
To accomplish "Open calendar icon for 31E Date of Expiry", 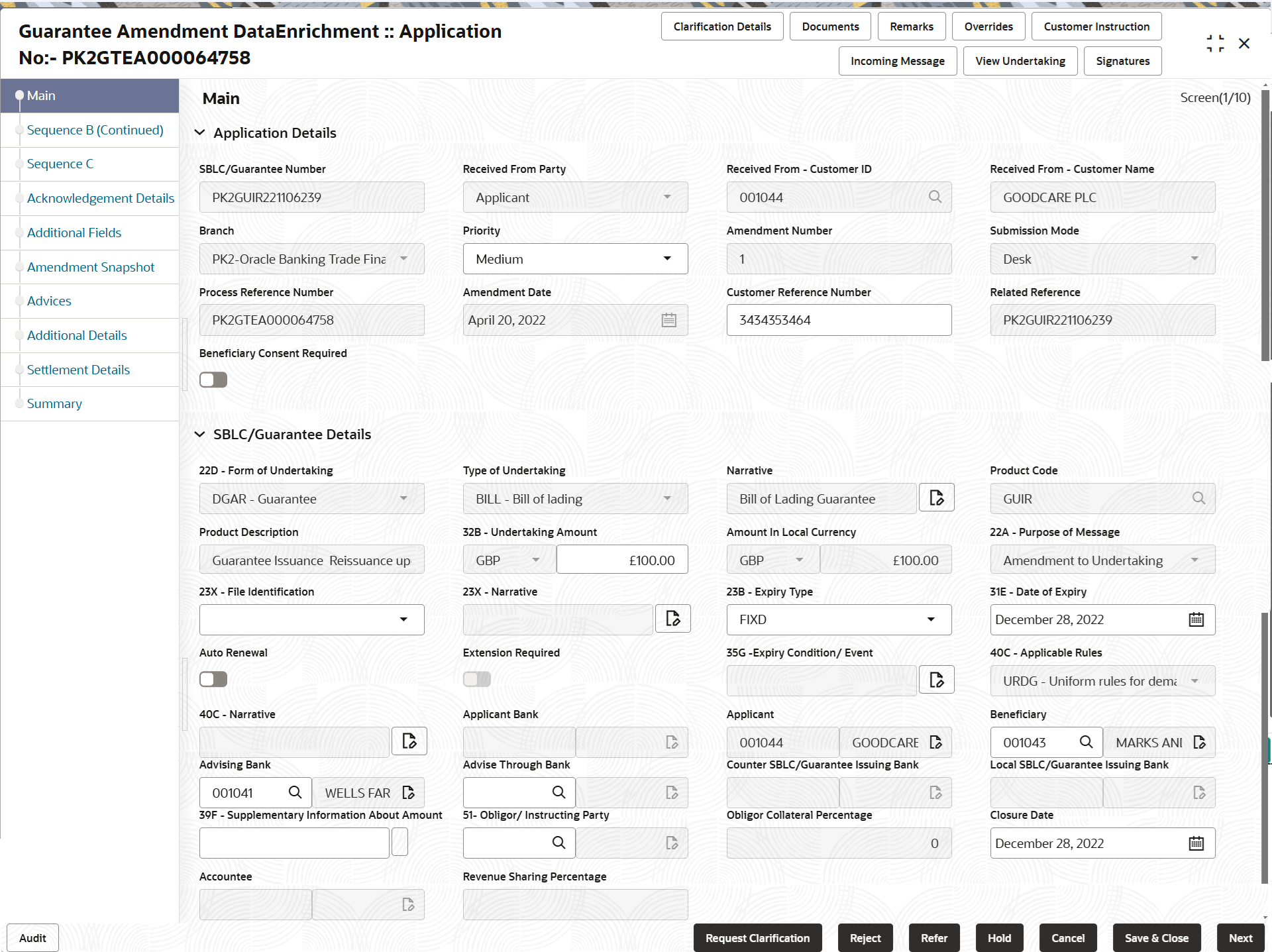I will tap(1196, 619).
